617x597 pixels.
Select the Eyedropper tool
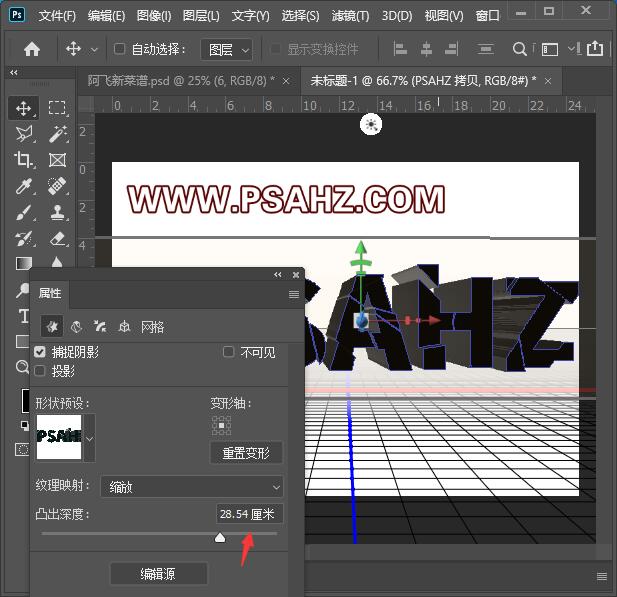tap(24, 186)
